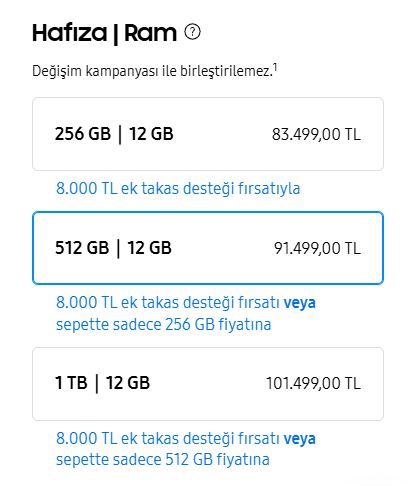Click the '512 GB | 12 GB' label text
411x486 pixels.
point(113,248)
